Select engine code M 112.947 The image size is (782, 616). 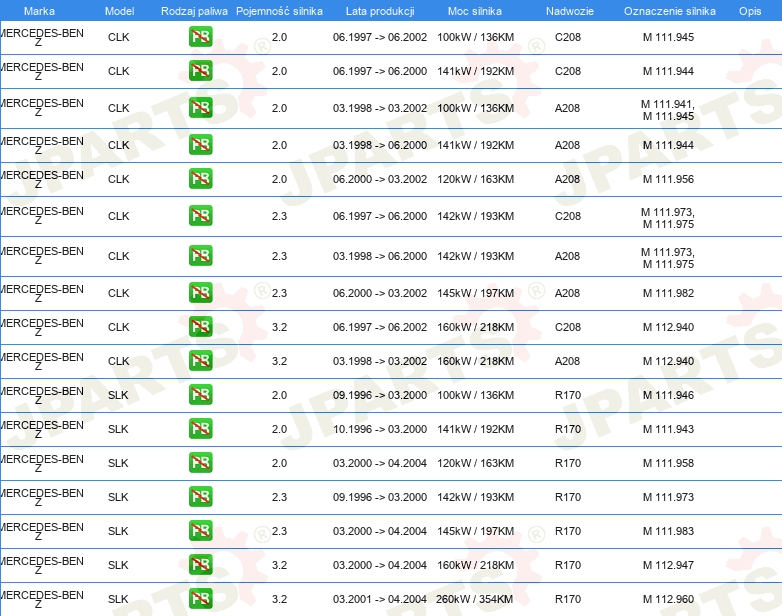coord(668,565)
